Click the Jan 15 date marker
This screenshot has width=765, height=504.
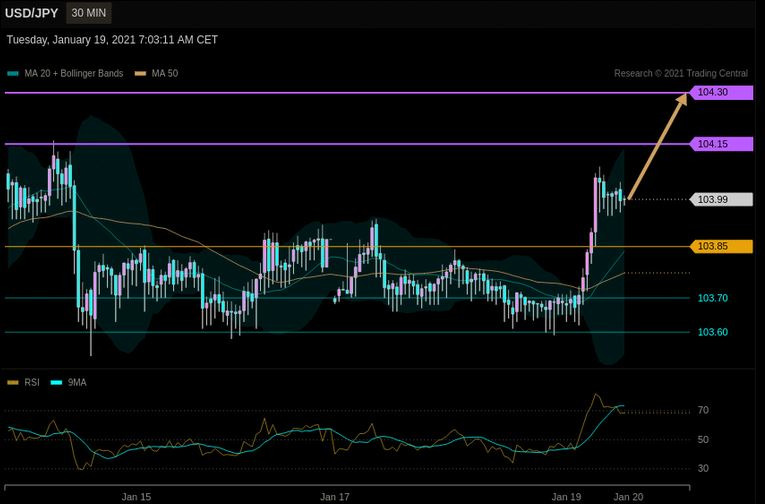pos(136,497)
